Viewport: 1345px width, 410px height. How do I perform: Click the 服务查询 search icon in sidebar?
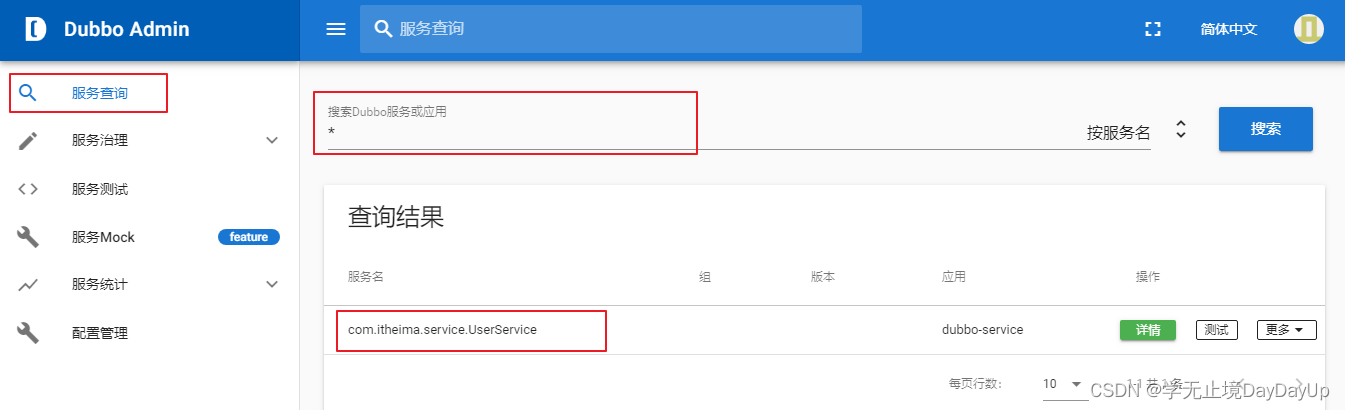pos(28,93)
